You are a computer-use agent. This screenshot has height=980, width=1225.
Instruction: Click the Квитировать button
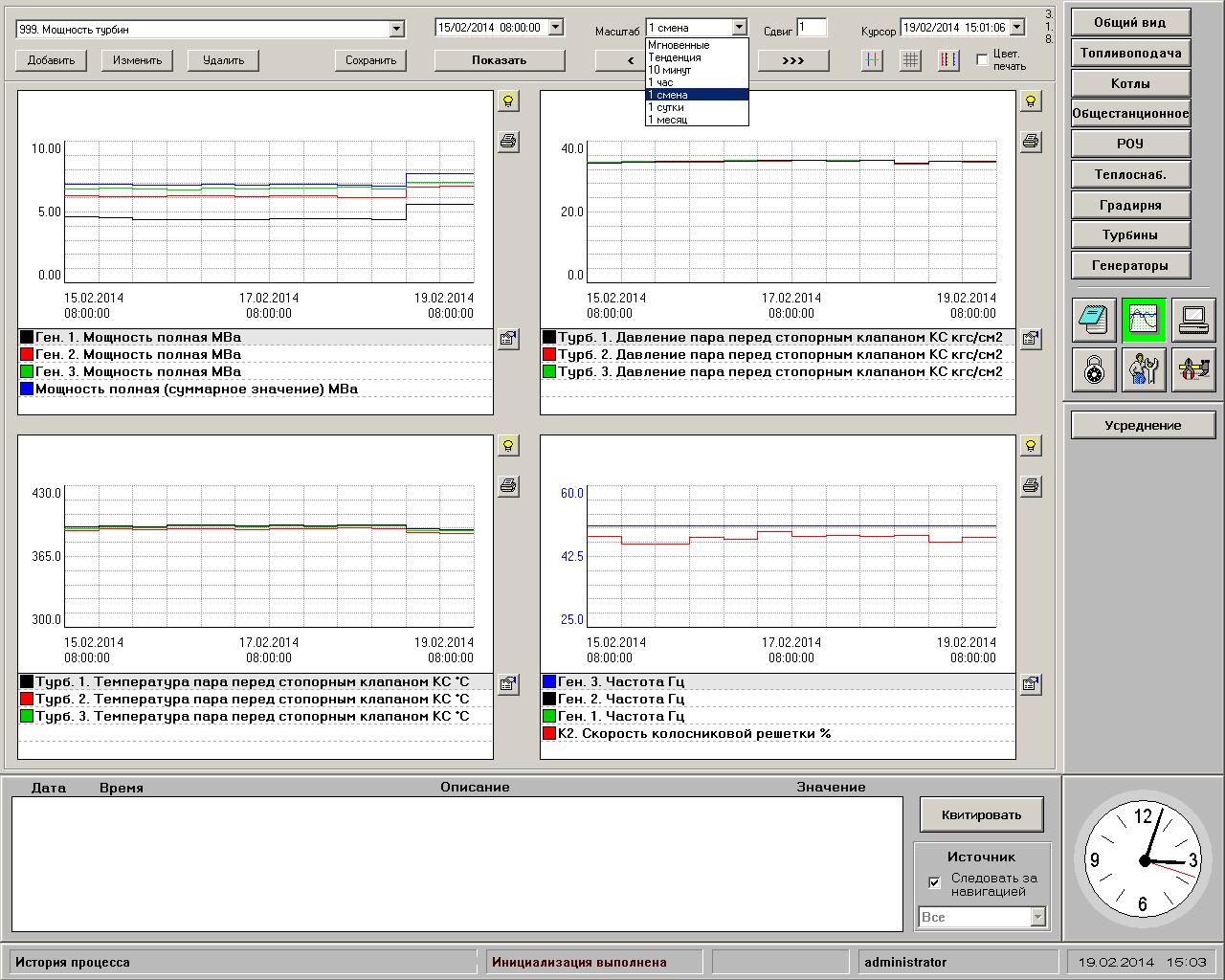click(x=981, y=815)
